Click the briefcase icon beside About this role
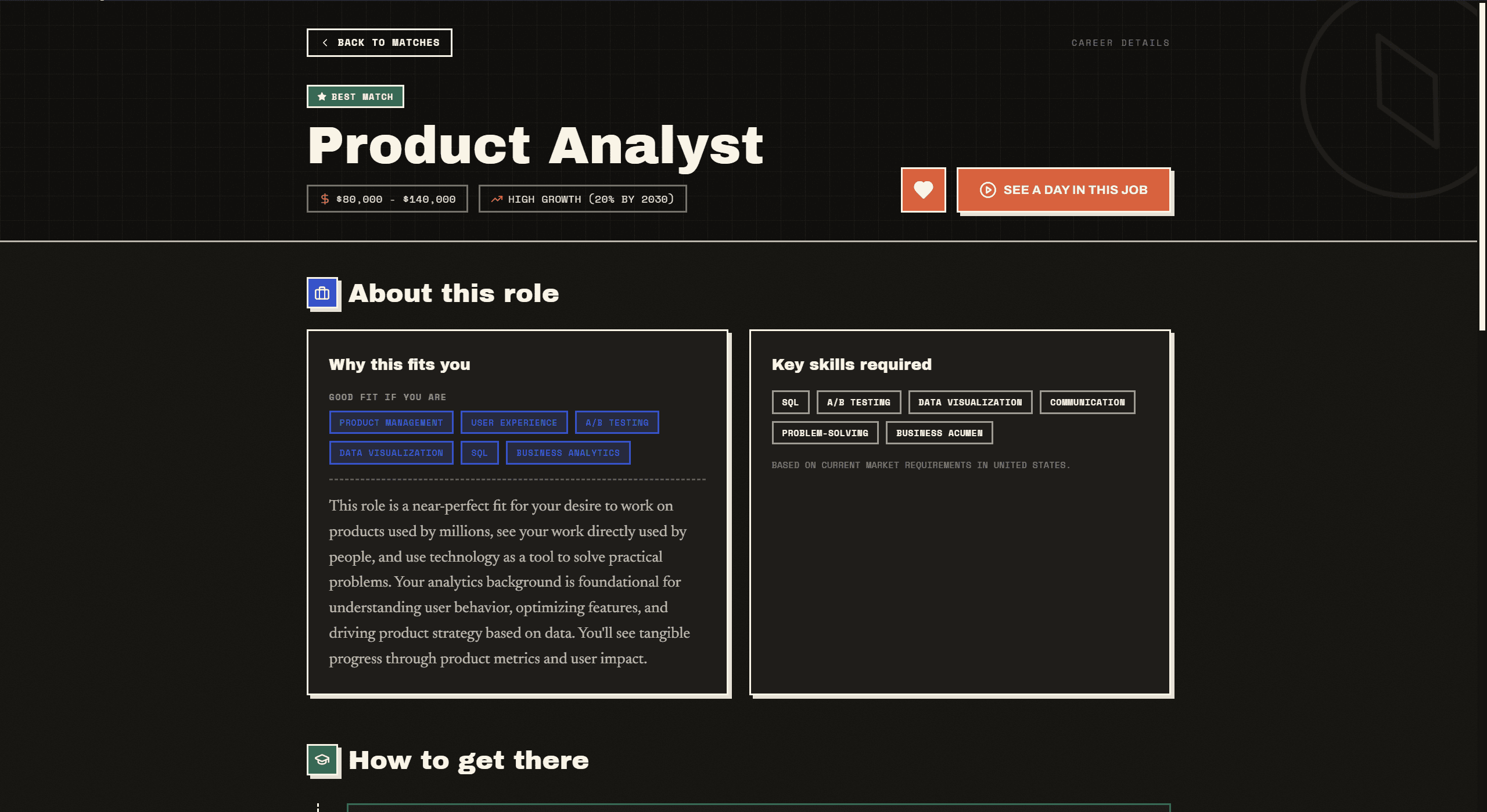 pos(322,293)
